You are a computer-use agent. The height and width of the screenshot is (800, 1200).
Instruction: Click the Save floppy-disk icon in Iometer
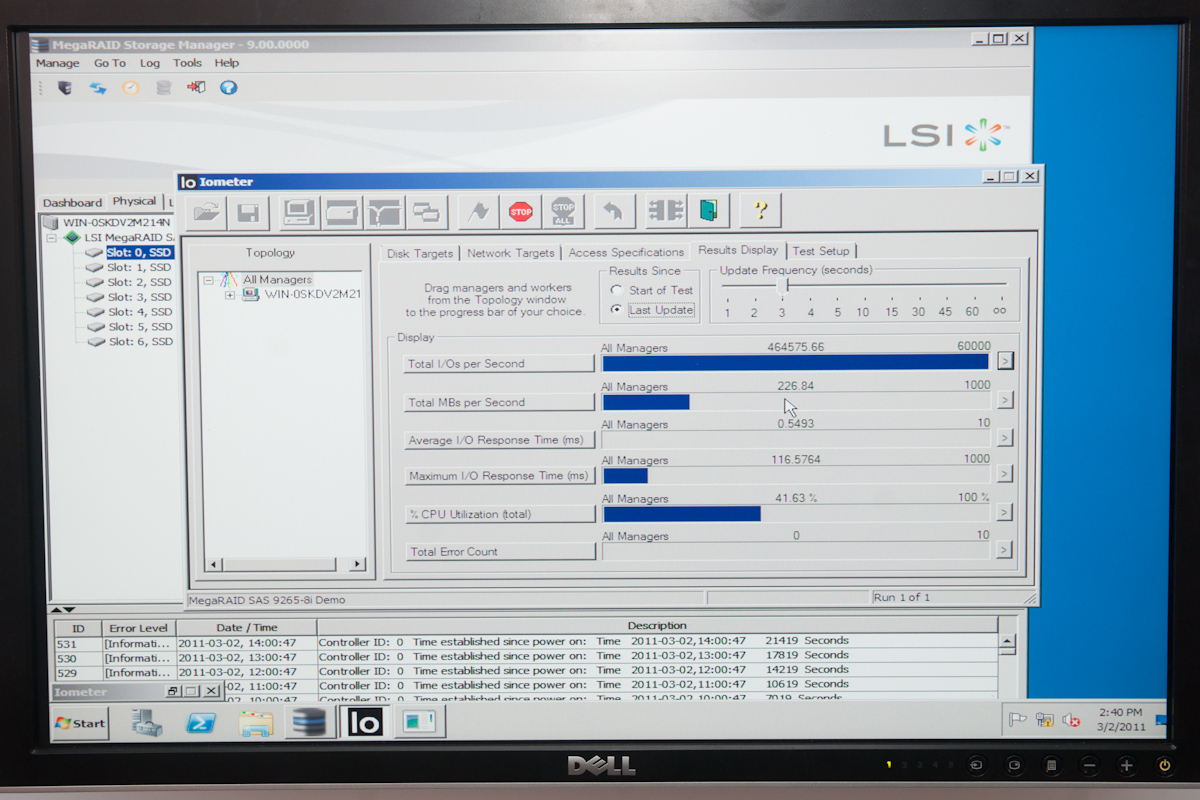[x=248, y=211]
